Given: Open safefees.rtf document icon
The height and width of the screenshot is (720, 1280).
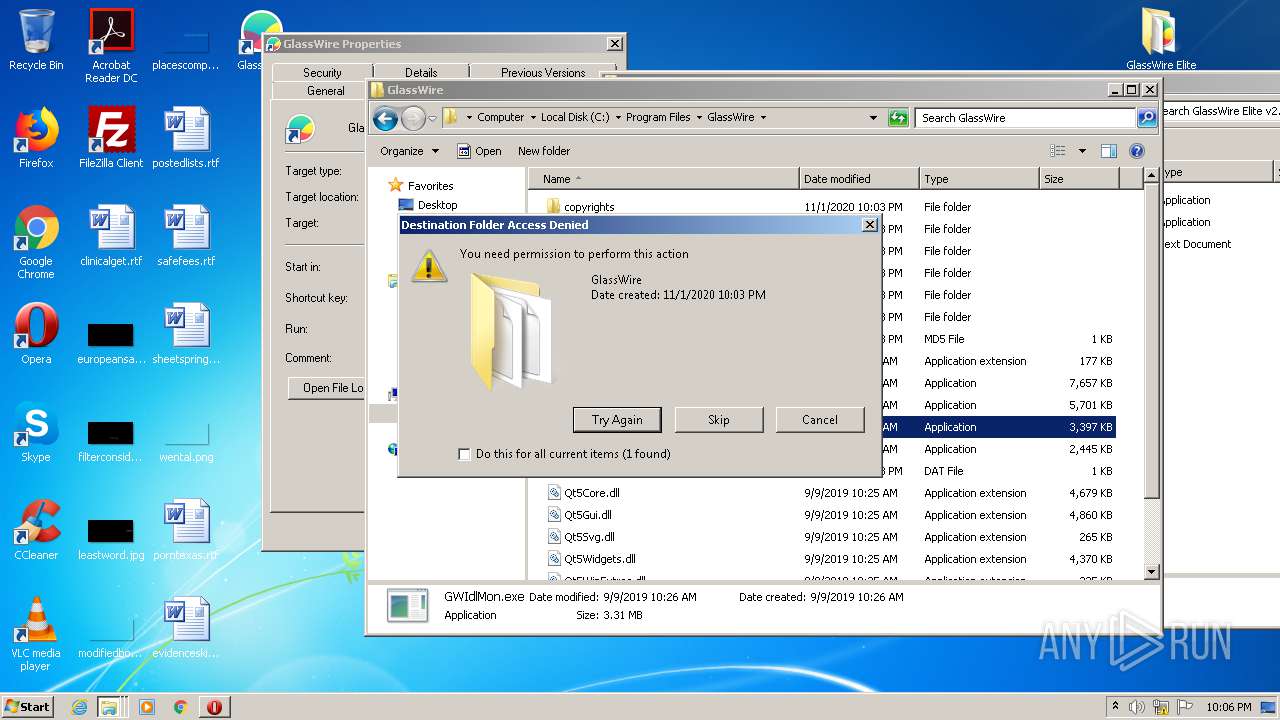Looking at the screenshot, I should point(186,236).
